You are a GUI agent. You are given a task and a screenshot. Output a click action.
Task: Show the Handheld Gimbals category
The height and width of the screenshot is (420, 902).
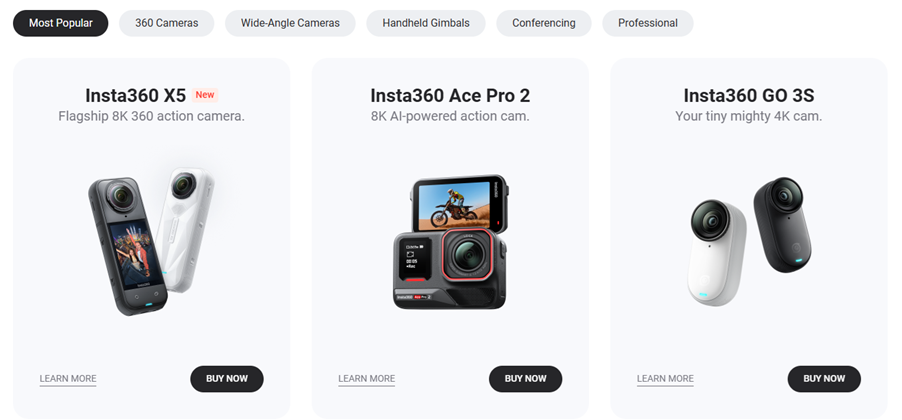click(426, 23)
